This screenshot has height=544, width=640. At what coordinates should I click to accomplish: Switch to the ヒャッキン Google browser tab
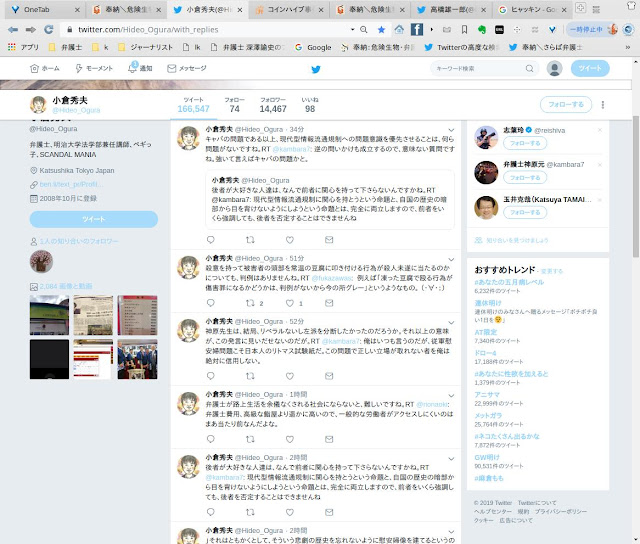click(532, 10)
